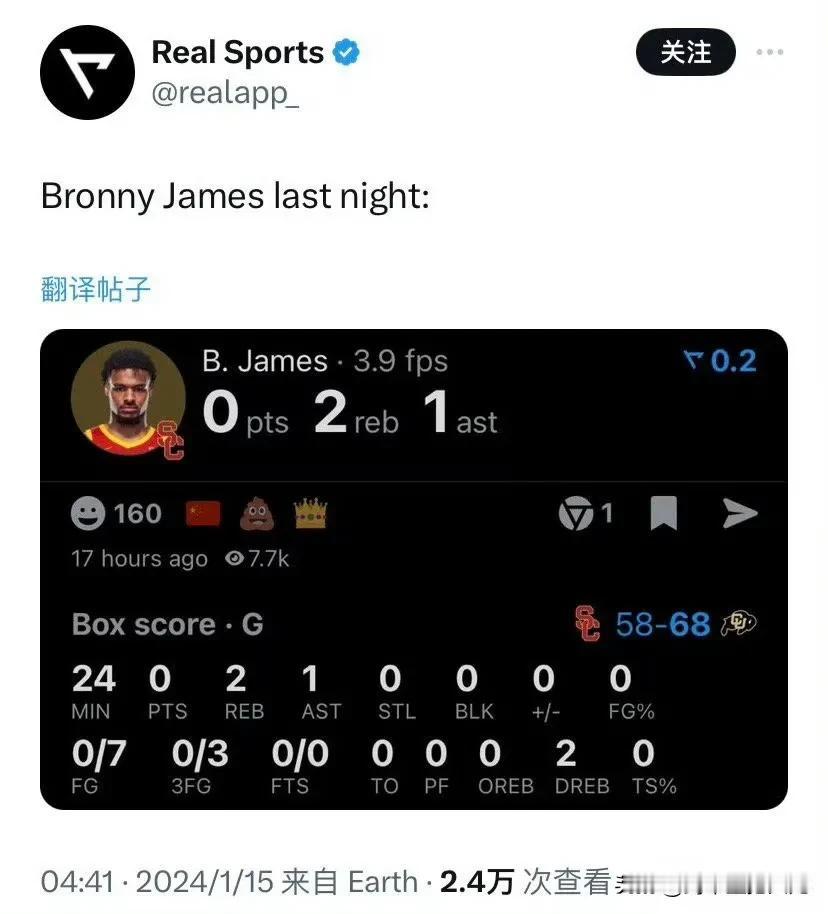Select the poop emoji reaction
The height and width of the screenshot is (914, 828).
coord(257,513)
